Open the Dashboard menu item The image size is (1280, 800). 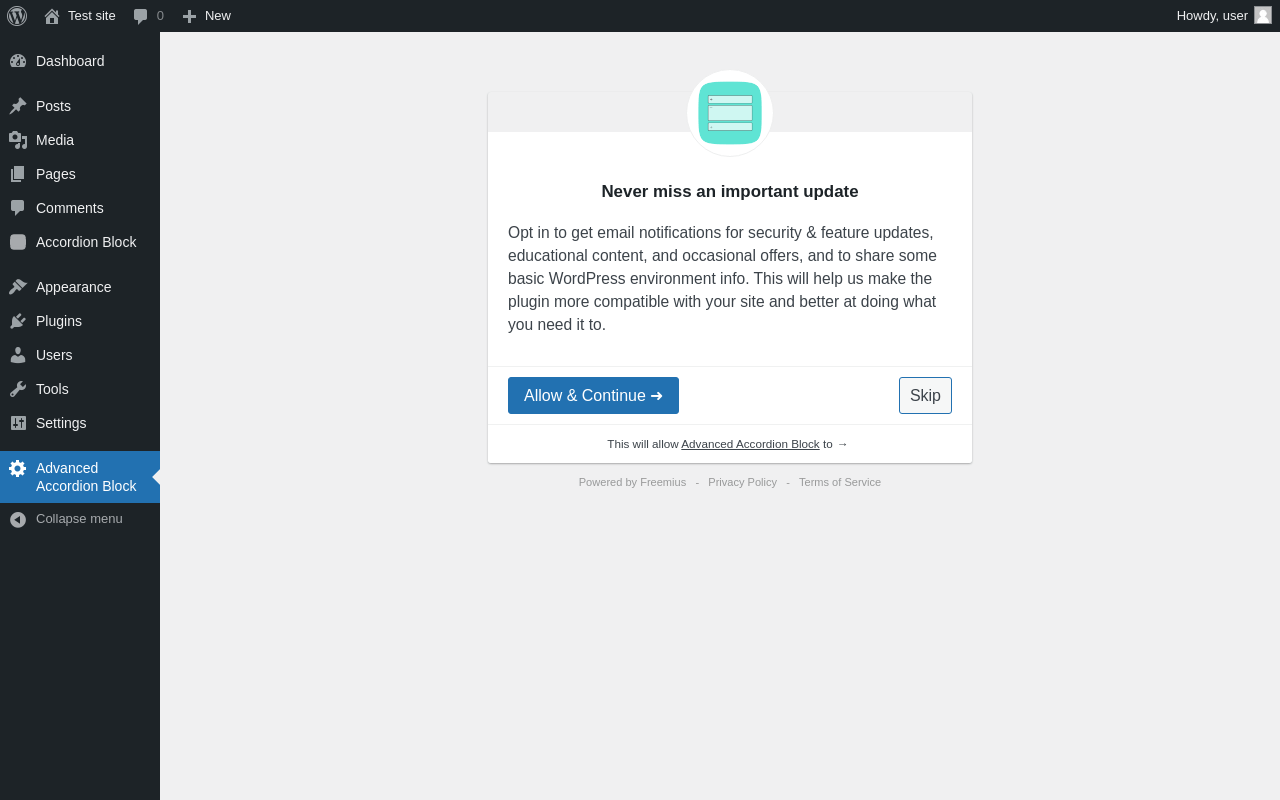point(80,61)
